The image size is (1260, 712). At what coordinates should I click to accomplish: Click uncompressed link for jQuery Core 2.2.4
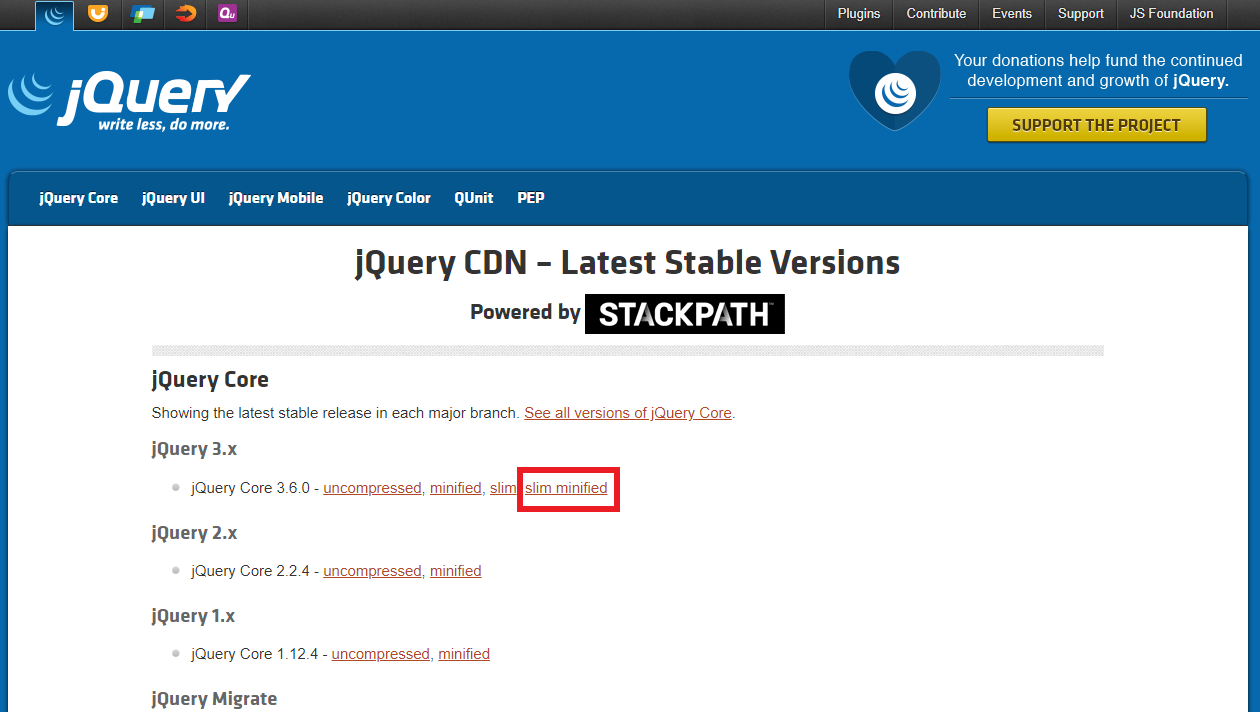click(372, 571)
